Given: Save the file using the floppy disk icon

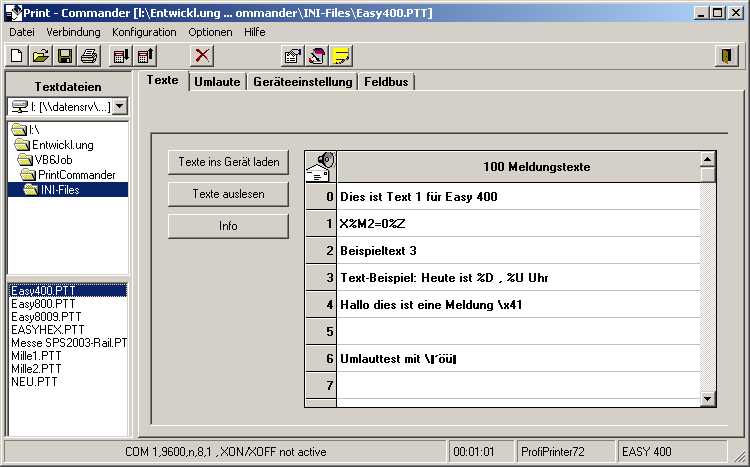Looking at the screenshot, I should click(x=65, y=56).
